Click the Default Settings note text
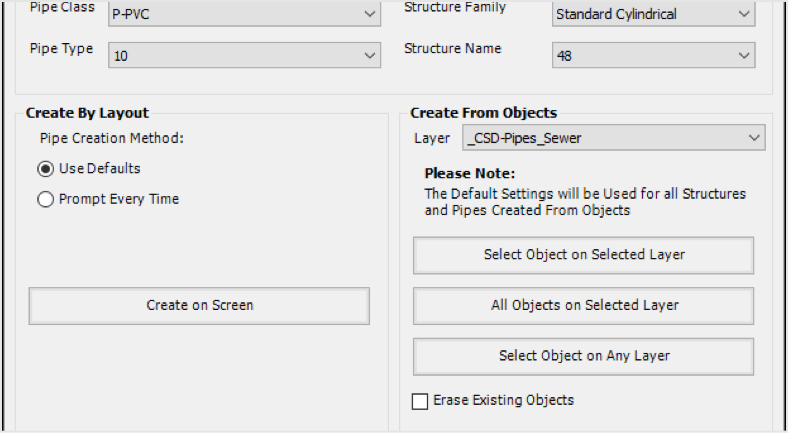 tap(585, 202)
